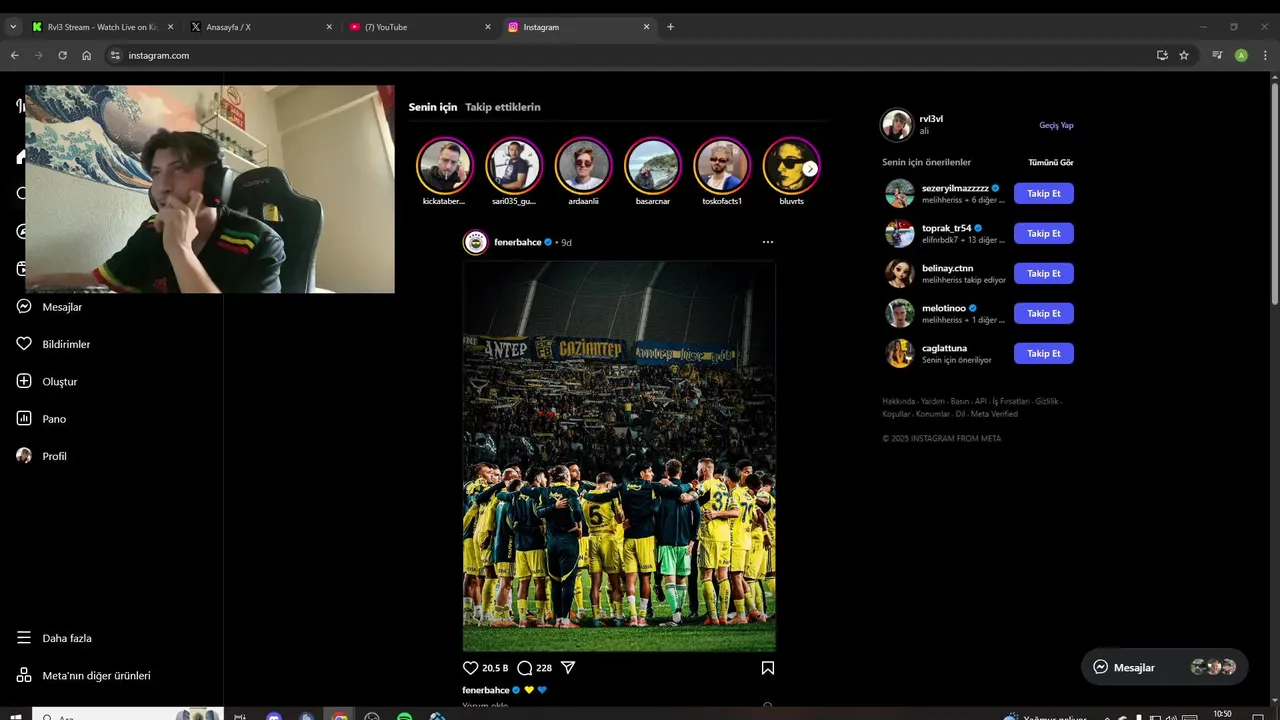1280x720 pixels.
Task: Click Geçiş Yap to switch account
Action: [1056, 125]
